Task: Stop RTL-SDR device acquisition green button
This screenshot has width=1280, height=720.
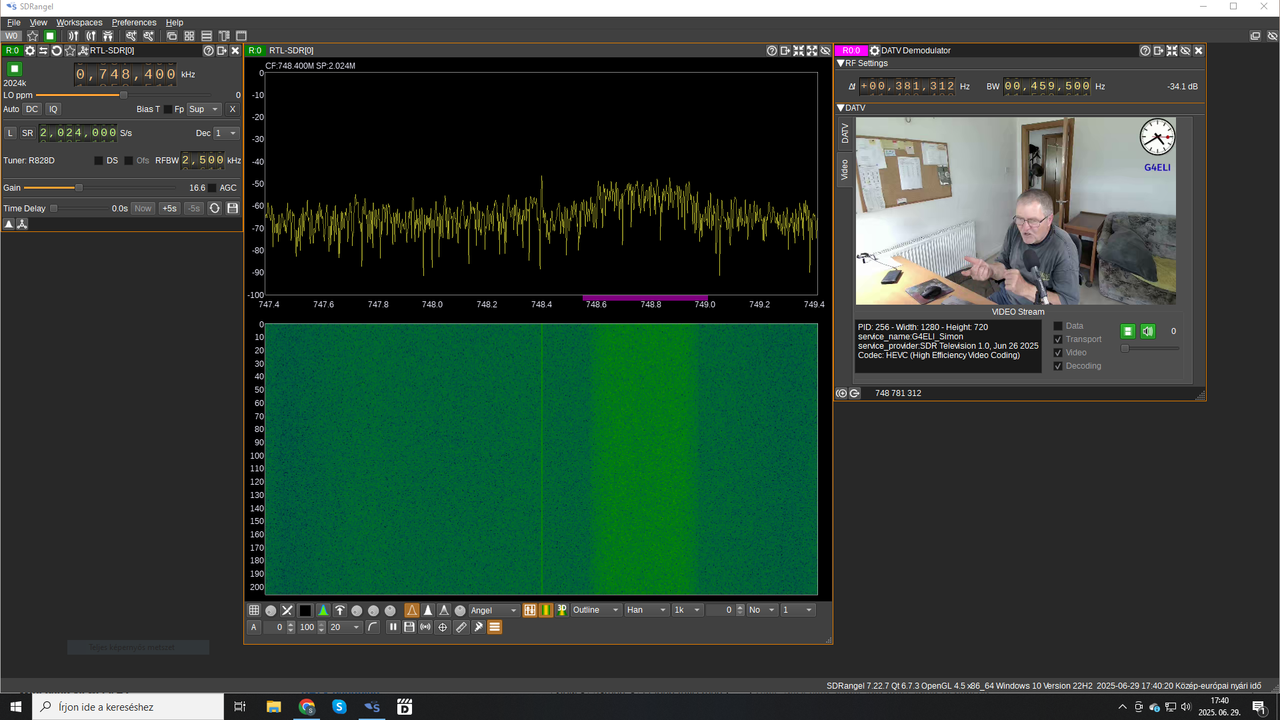Action: click(x=15, y=69)
